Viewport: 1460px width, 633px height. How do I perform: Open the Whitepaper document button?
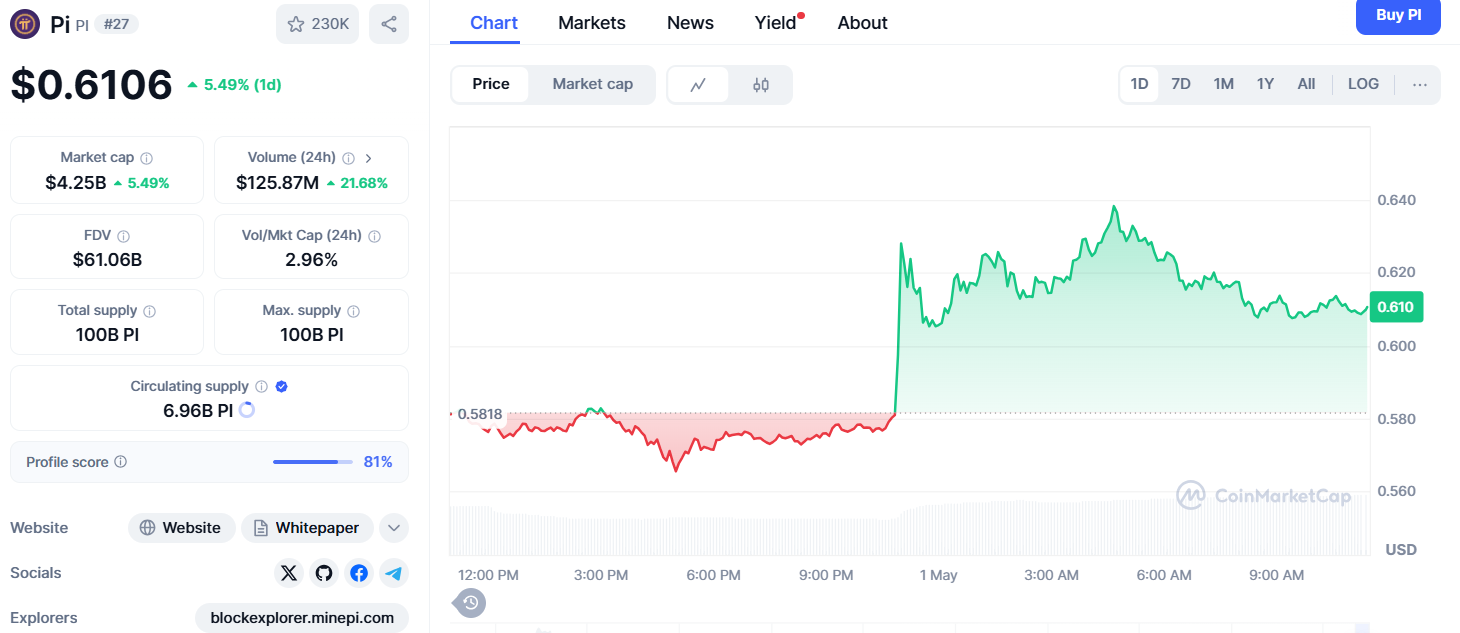click(307, 528)
